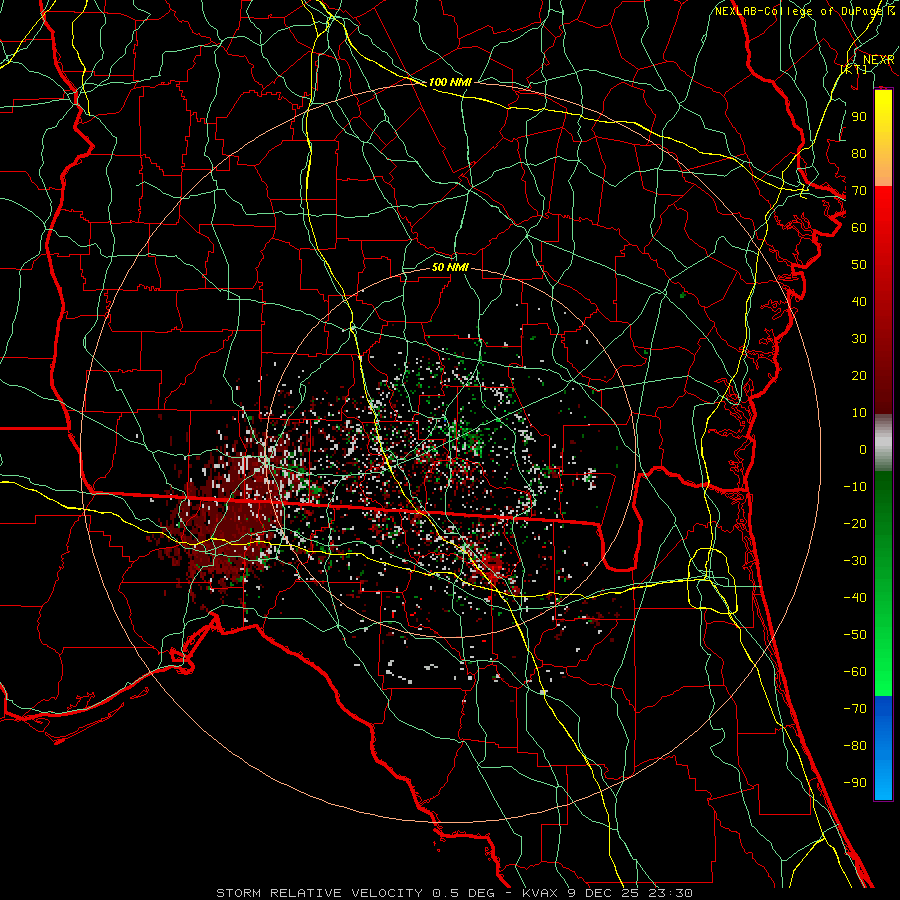Click the "-60" scale label
The width and height of the screenshot is (900, 900).
tap(855, 672)
